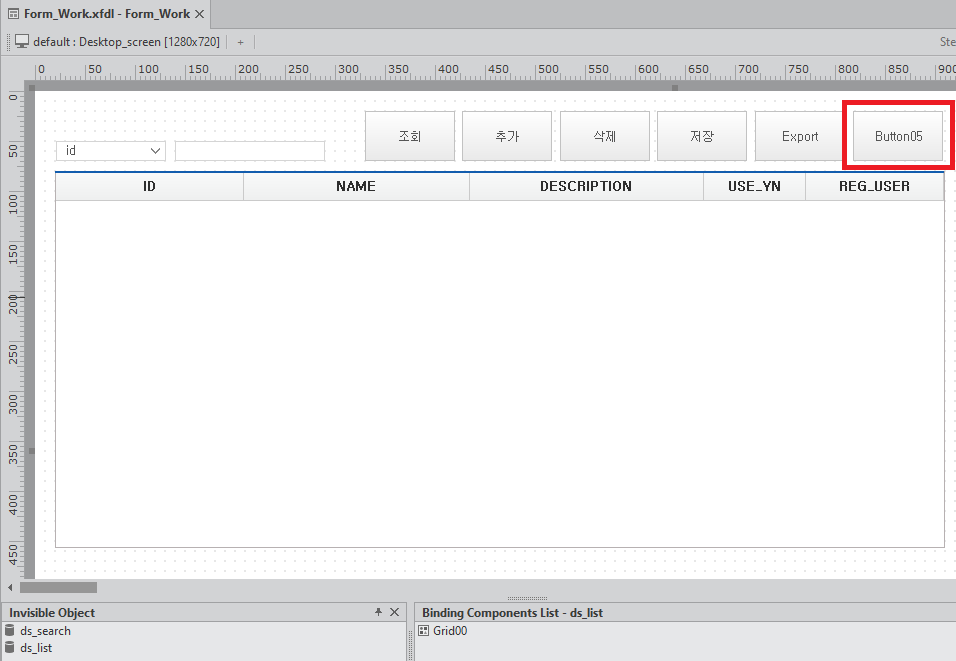Click the Desktop_screen monitor layout icon
This screenshot has height=661, width=956.
pyautogui.click(x=22, y=42)
